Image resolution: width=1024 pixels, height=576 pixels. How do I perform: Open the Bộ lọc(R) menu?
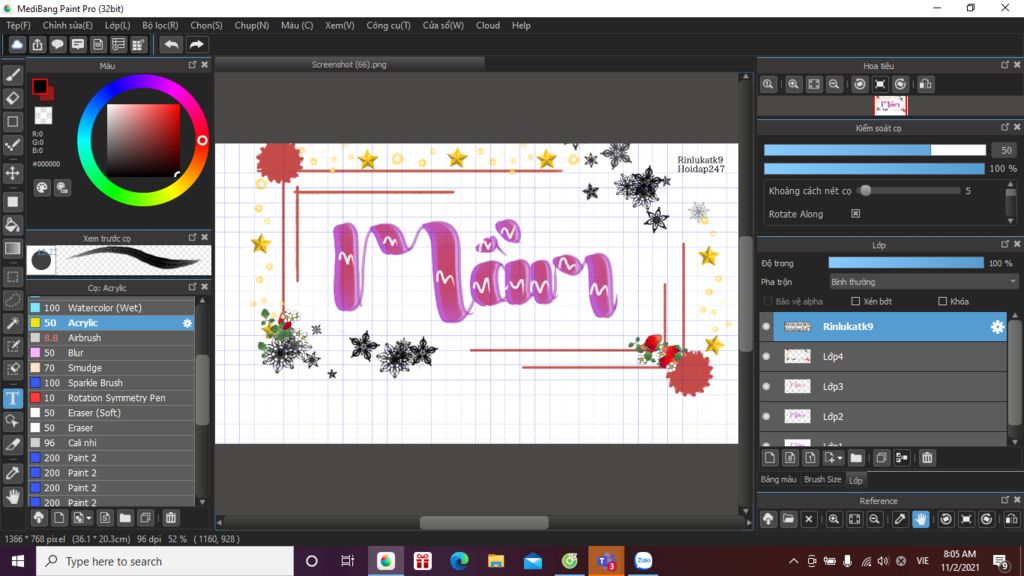pyautogui.click(x=160, y=25)
